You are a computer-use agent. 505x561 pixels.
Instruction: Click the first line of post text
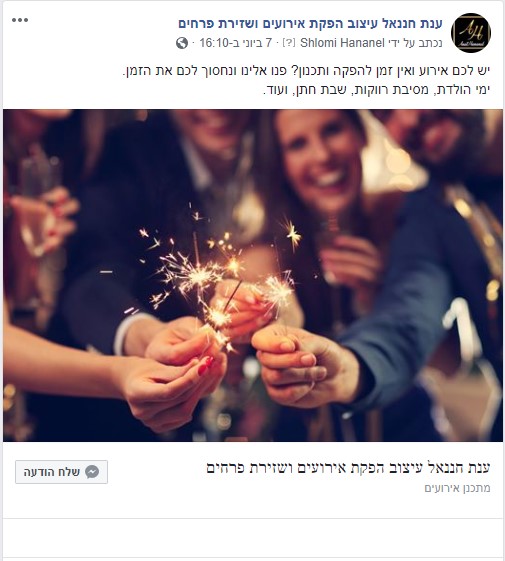(306, 70)
